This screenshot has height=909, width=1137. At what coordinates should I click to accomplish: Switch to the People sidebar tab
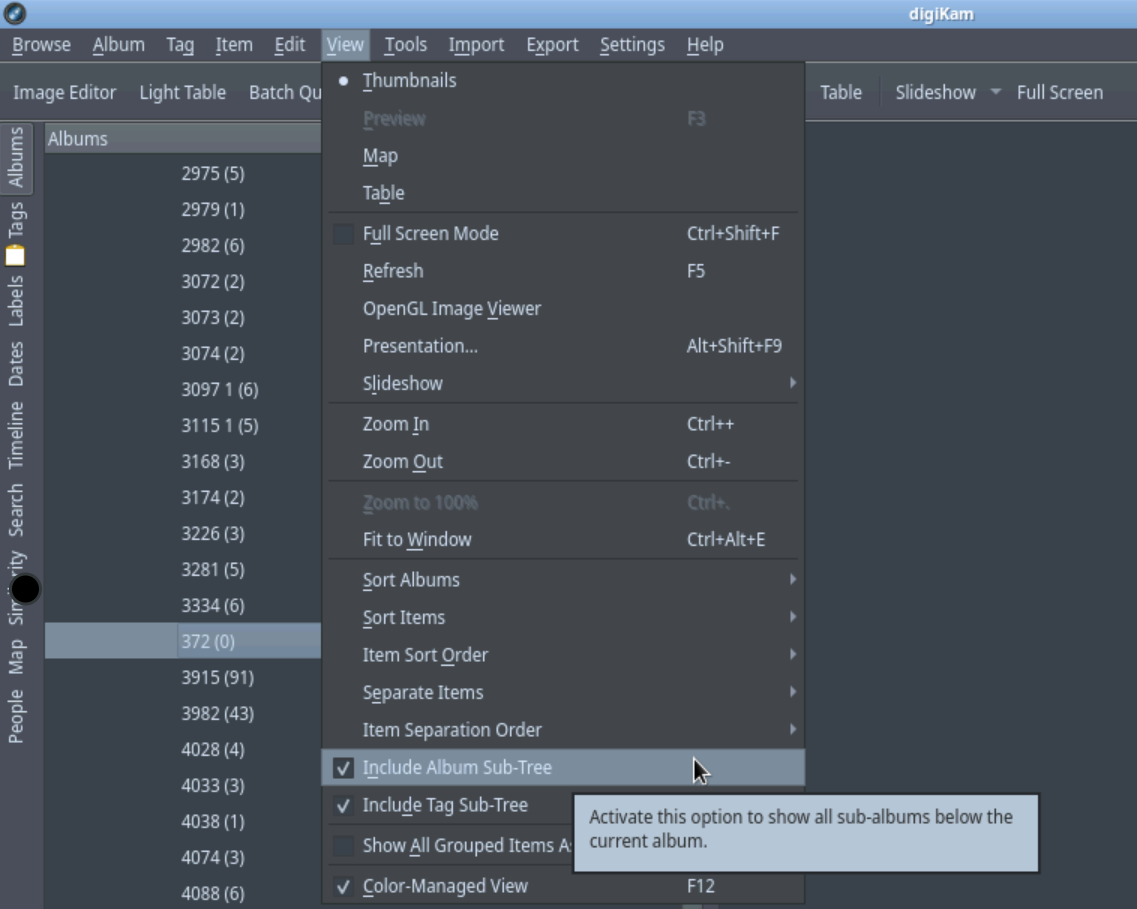(x=15, y=716)
